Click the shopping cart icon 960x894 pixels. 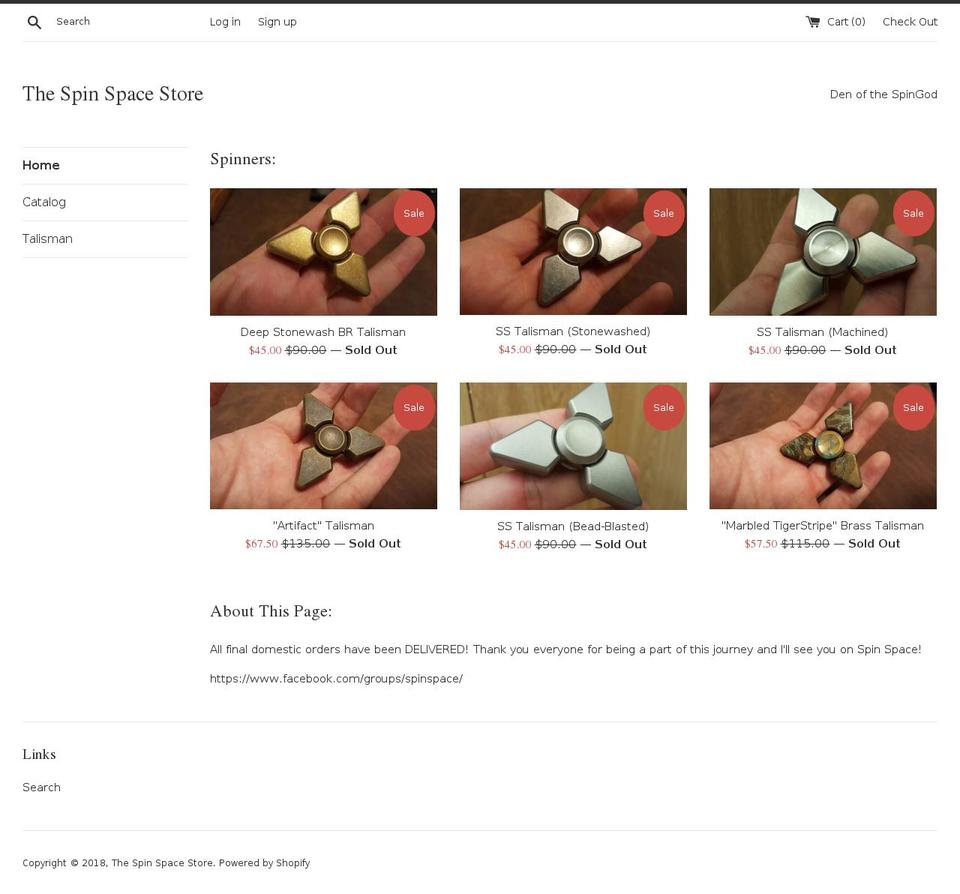click(x=812, y=22)
